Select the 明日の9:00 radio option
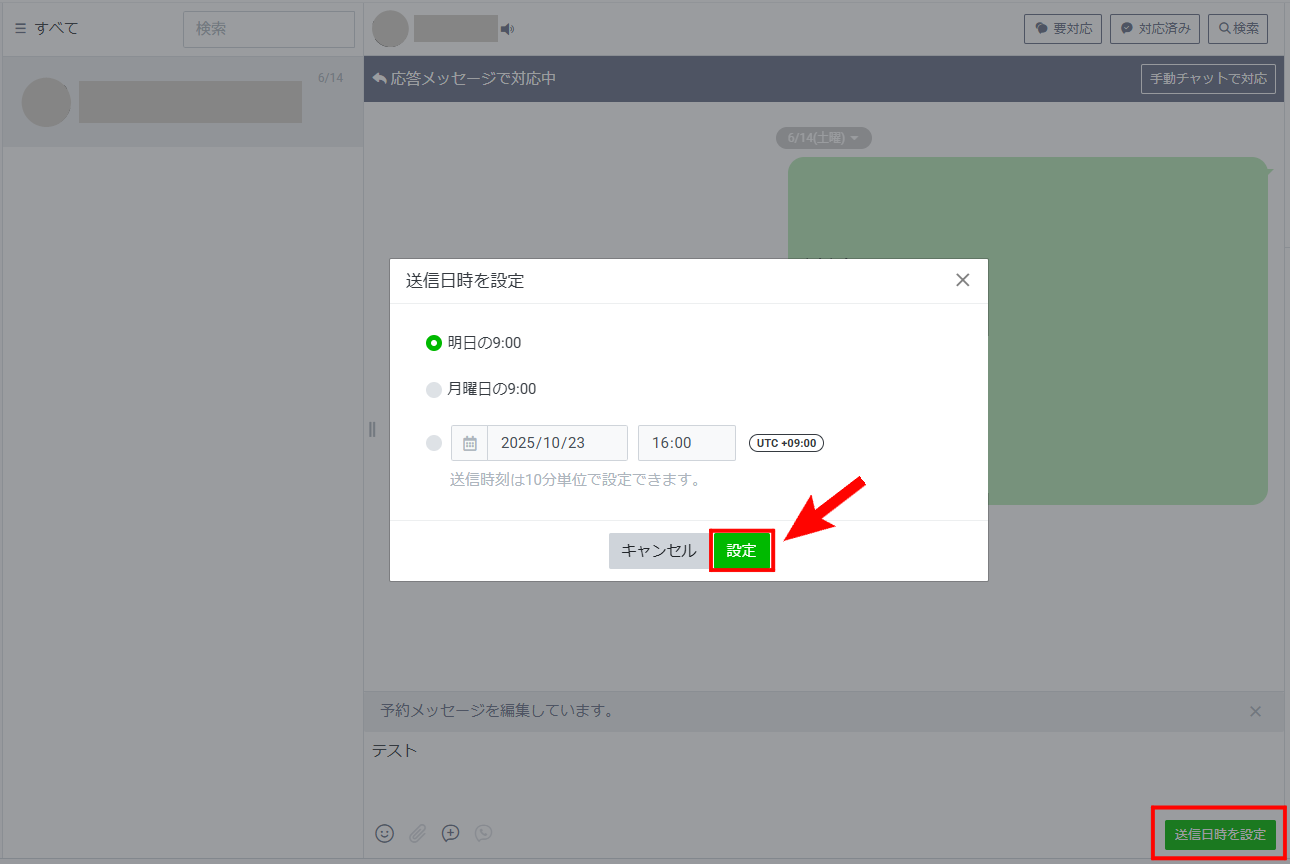The height and width of the screenshot is (864, 1290). pyautogui.click(x=434, y=343)
